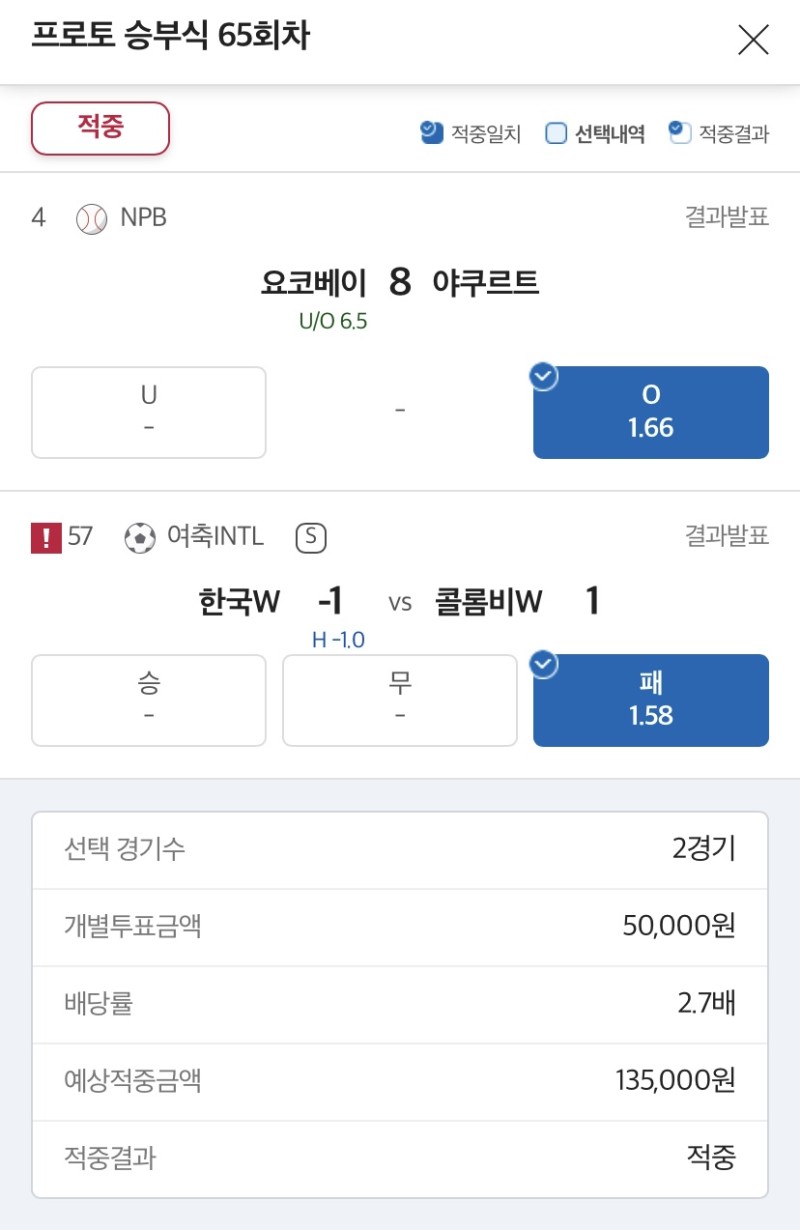Select the U under option
The height and width of the screenshot is (1230, 800).
pyautogui.click(x=149, y=412)
